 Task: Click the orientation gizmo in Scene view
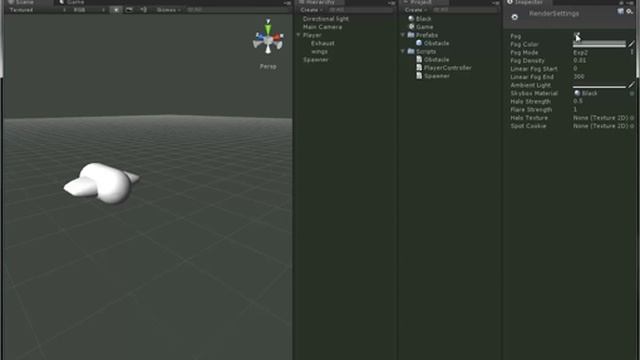click(x=268, y=37)
